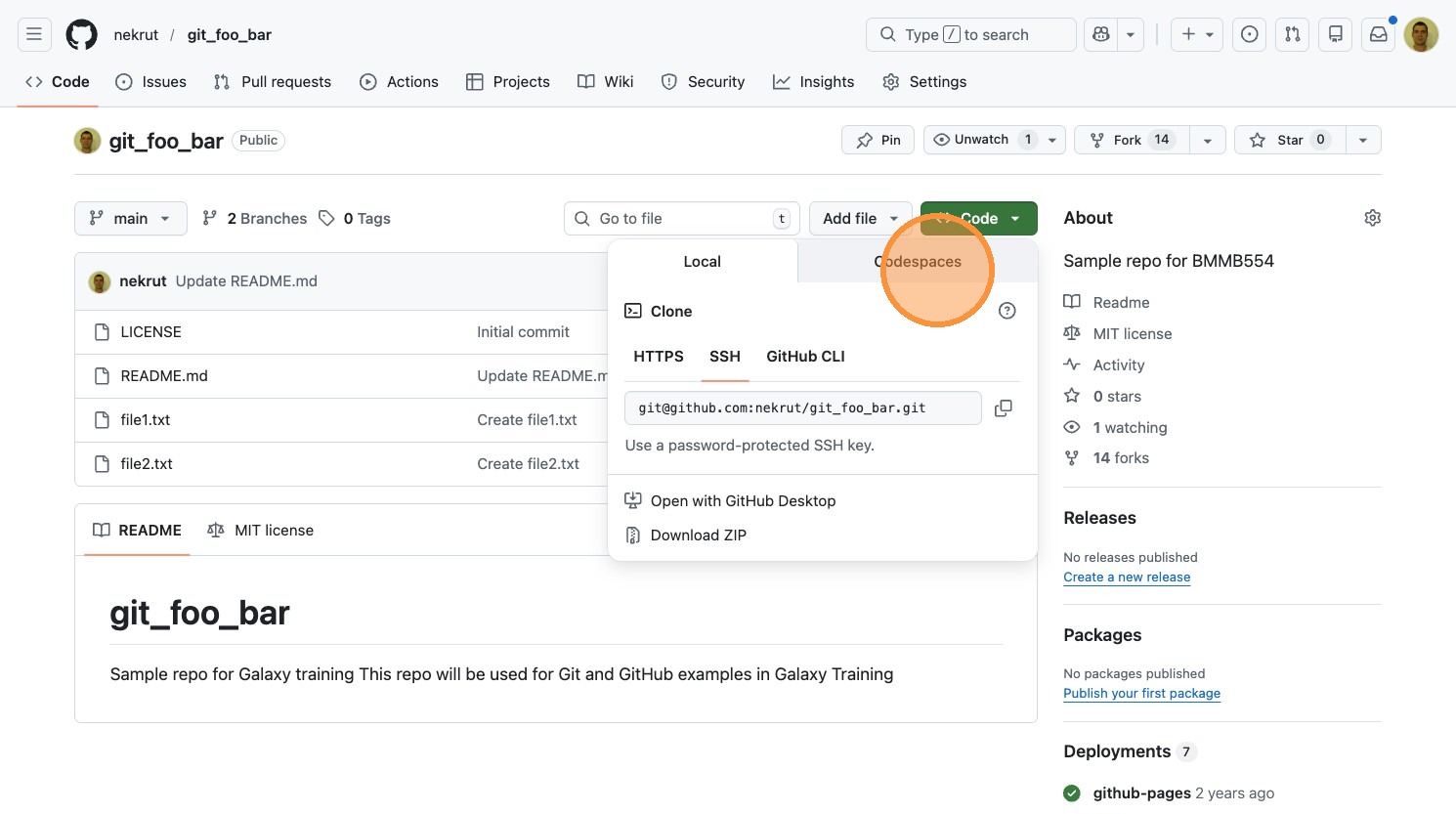Switch to the HTTPS clone tab
Viewport: 1456px width, 814px height.
pos(659,357)
